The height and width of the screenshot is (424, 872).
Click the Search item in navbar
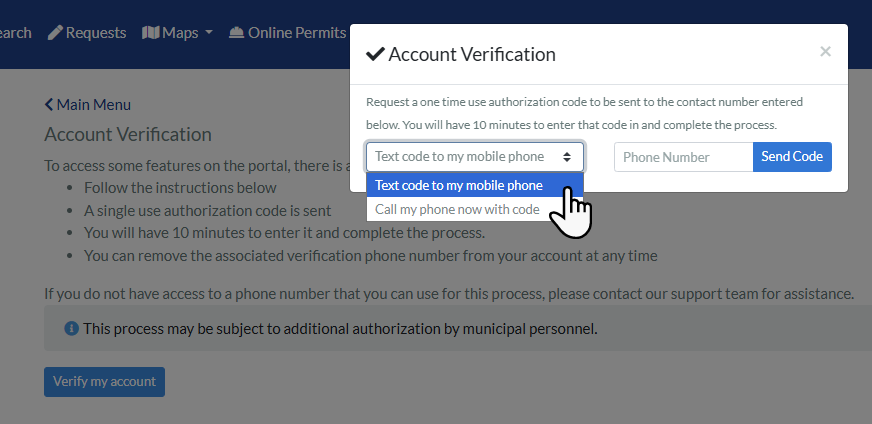pyautogui.click(x=14, y=33)
